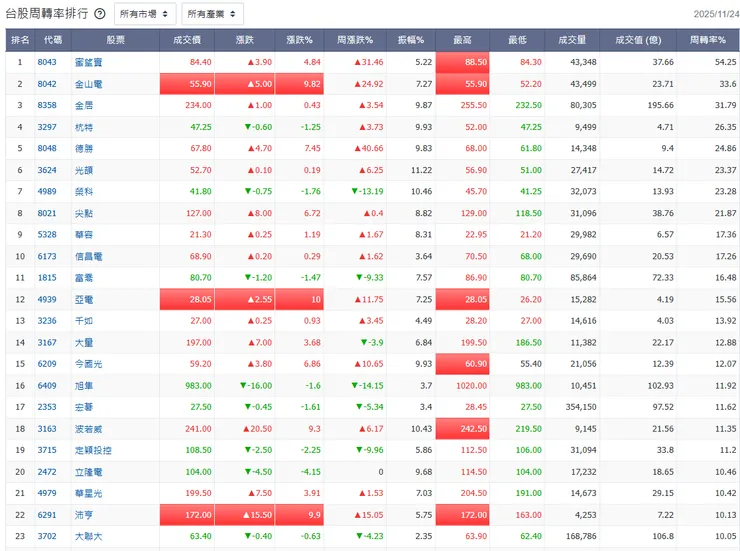
Task: Open stock code 5328 link
Action: (47, 234)
